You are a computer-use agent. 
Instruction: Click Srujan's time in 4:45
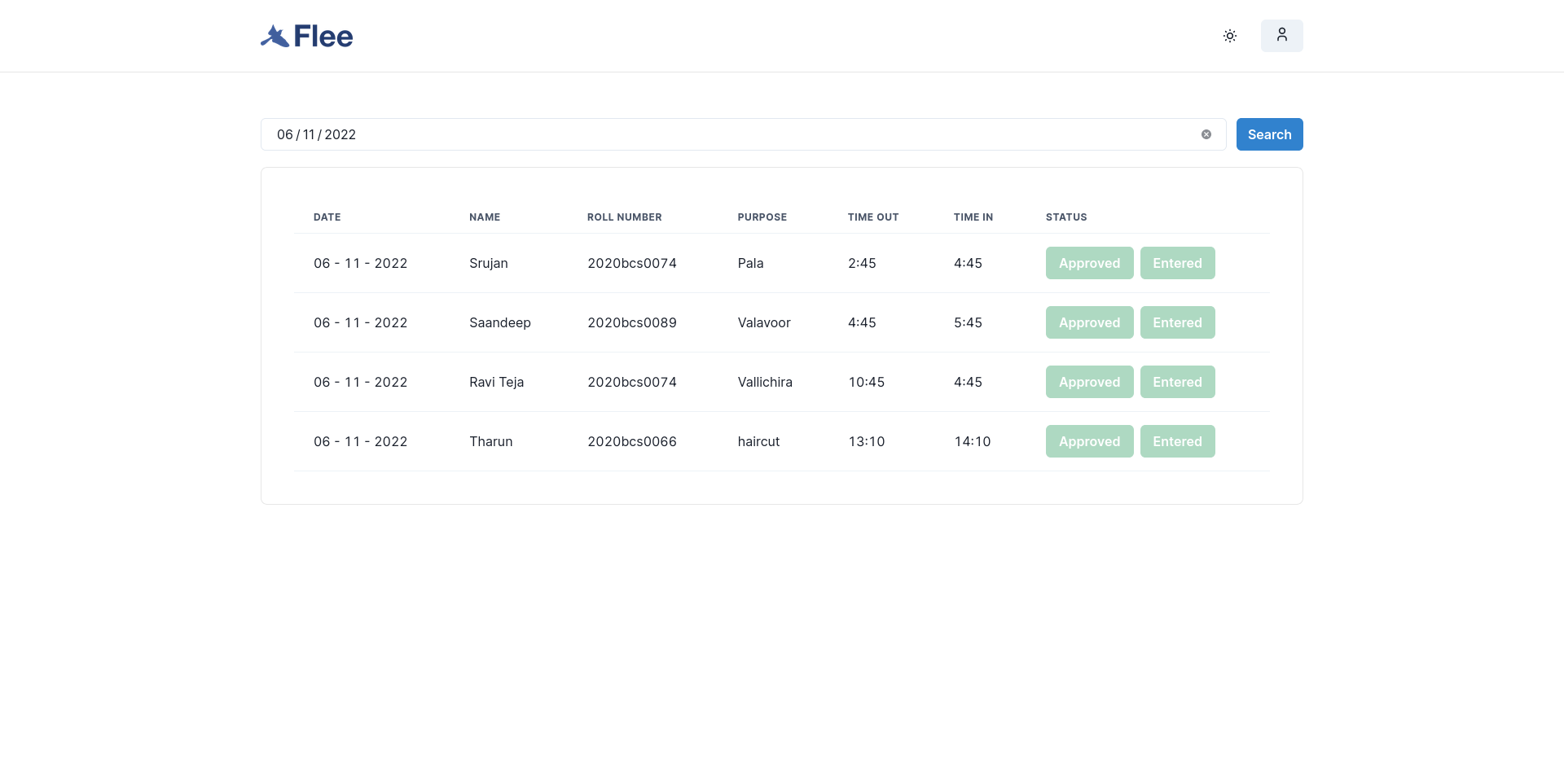(x=968, y=263)
